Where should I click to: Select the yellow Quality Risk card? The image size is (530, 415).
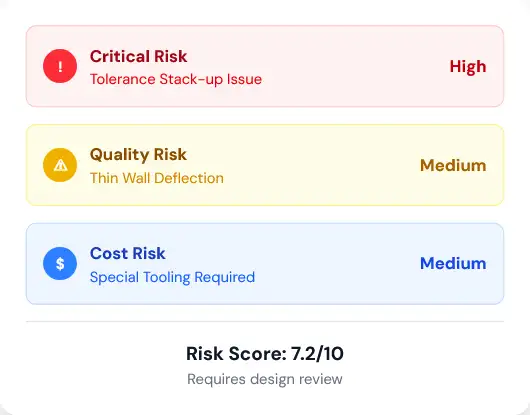click(x=265, y=165)
